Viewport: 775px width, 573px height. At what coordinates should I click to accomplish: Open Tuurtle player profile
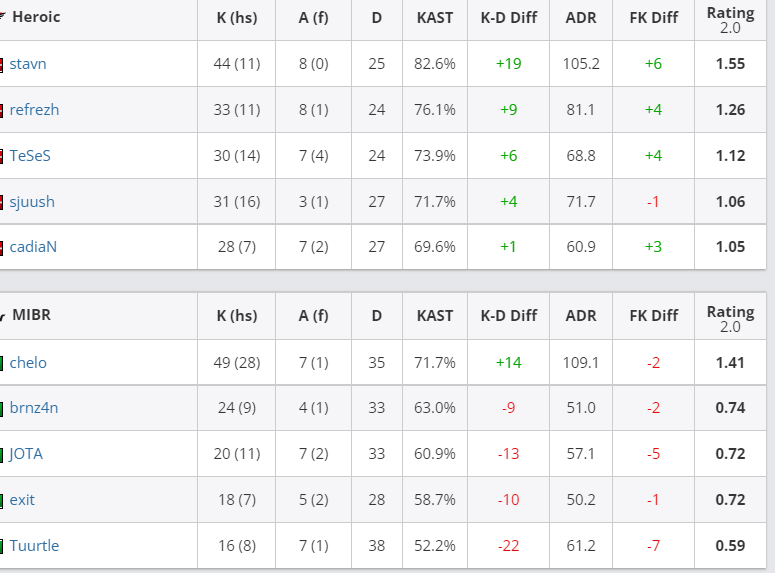pyautogui.click(x=34, y=546)
